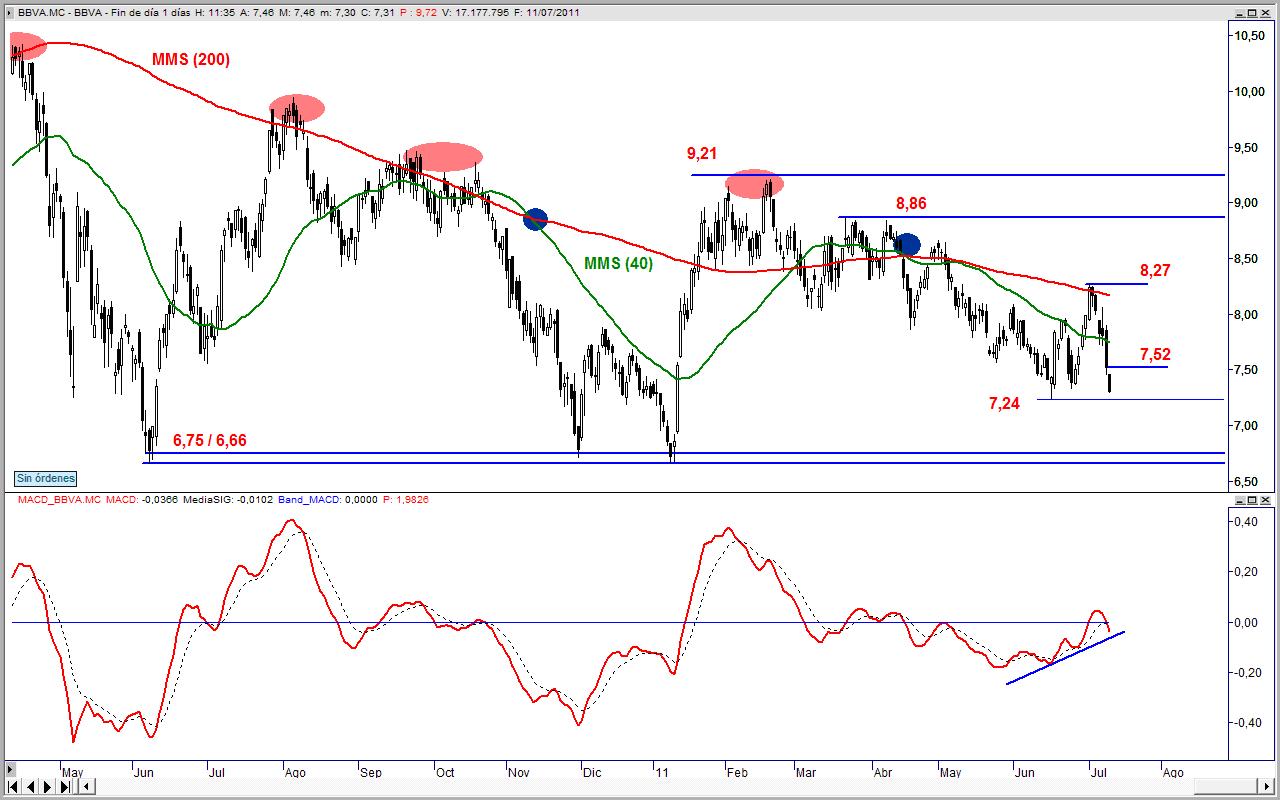This screenshot has height=800, width=1280.
Task: Click the '11' year label on the time axis
Action: click(661, 773)
